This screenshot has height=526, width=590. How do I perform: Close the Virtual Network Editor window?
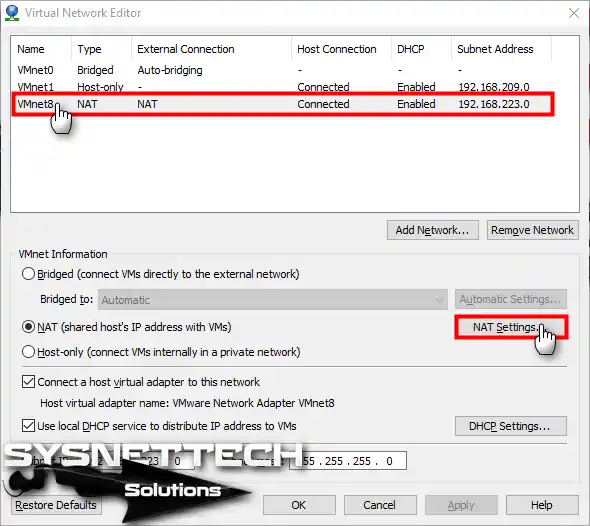pos(574,13)
